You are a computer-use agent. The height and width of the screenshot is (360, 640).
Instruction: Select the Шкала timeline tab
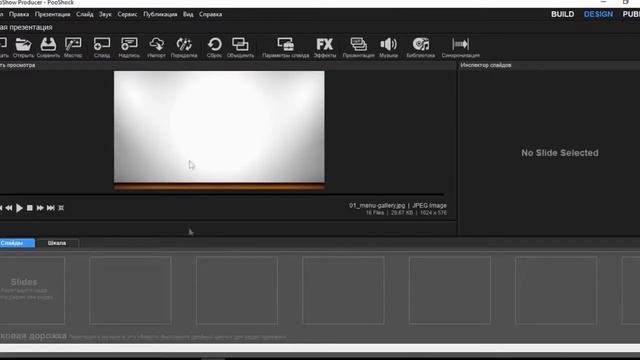57,243
